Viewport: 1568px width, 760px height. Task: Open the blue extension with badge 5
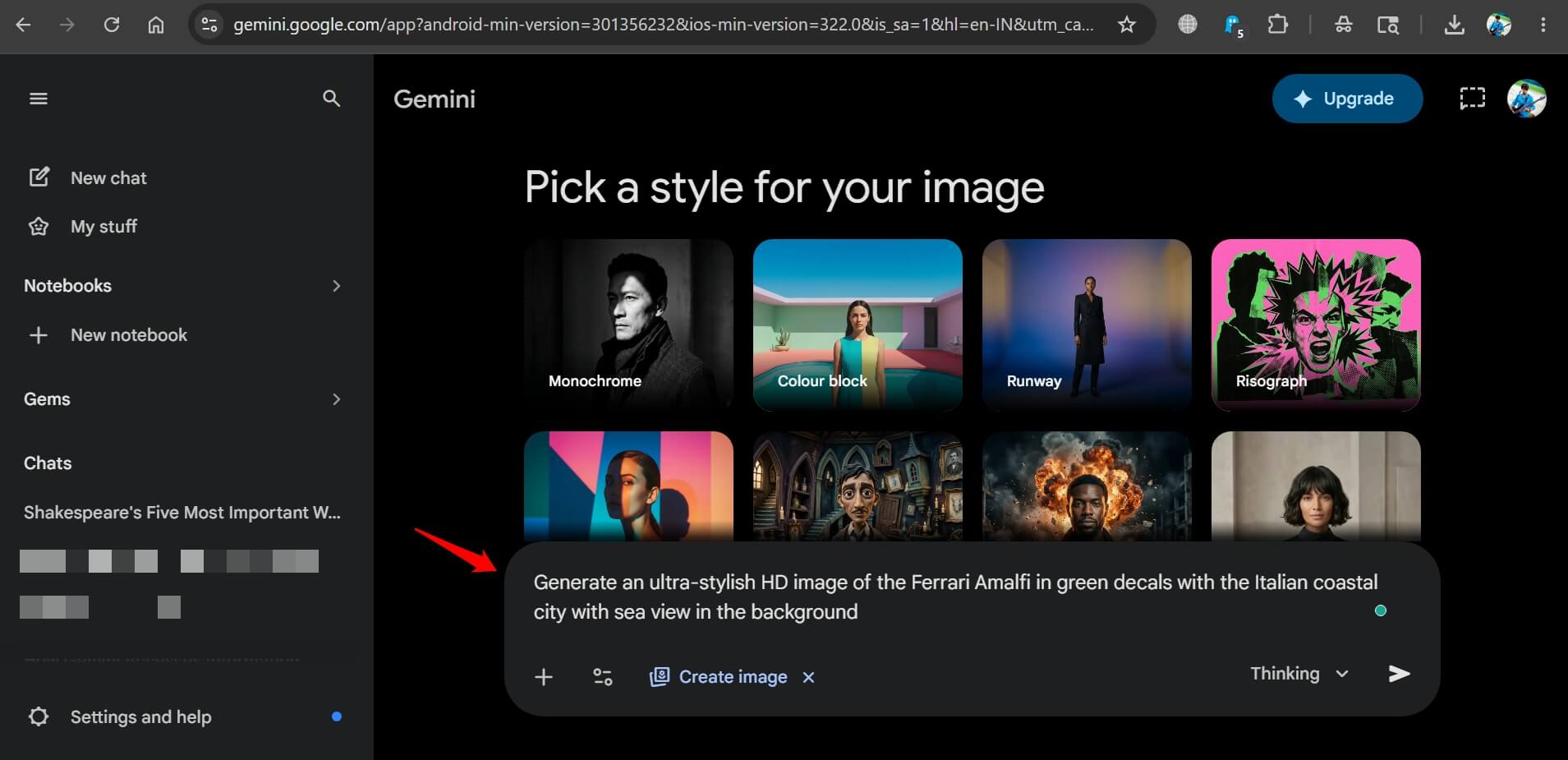[x=1233, y=25]
